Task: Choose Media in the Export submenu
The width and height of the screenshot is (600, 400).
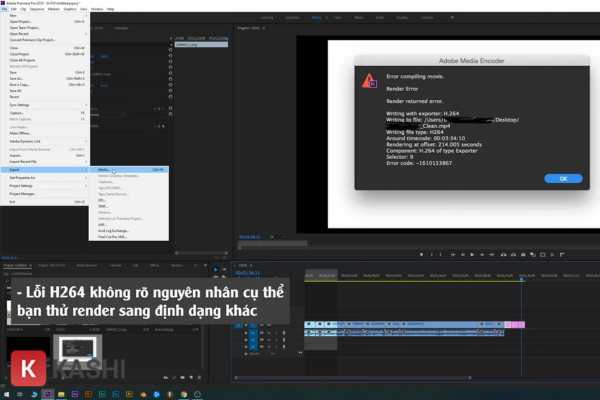Action: click(x=129, y=170)
